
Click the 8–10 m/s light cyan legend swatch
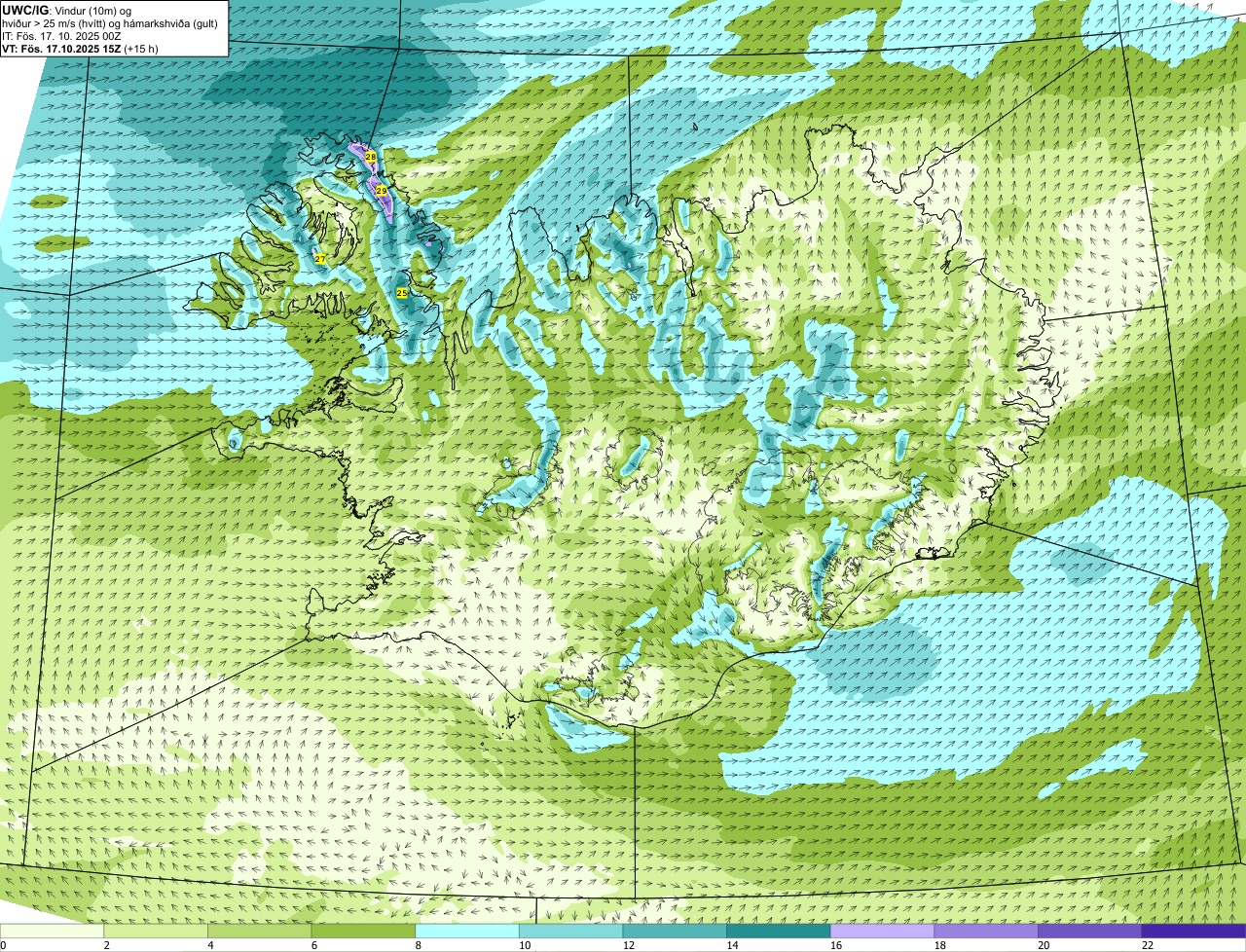click(467, 932)
